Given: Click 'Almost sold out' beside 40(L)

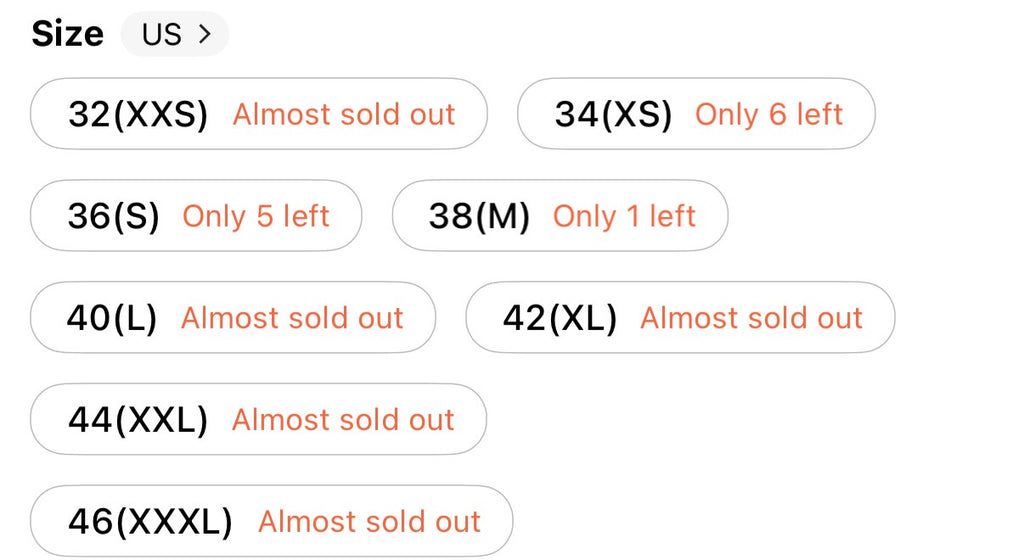Looking at the screenshot, I should (x=292, y=319).
